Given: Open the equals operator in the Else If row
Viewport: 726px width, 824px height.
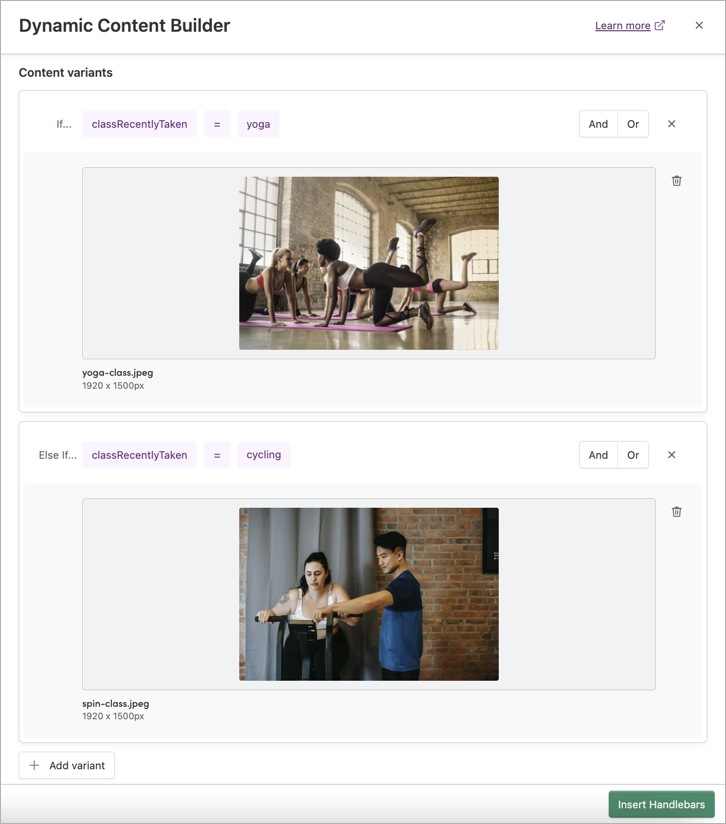Looking at the screenshot, I should tap(217, 455).
